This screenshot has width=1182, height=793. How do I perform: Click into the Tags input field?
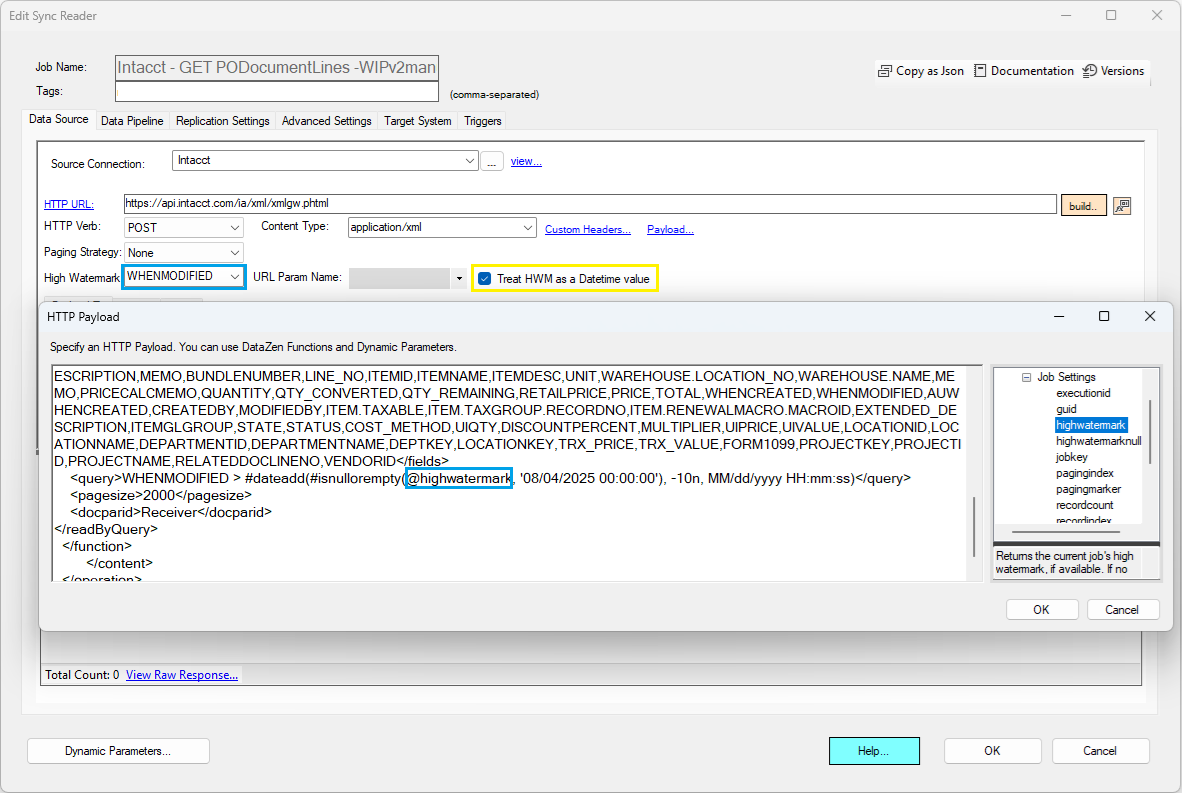click(x=277, y=91)
